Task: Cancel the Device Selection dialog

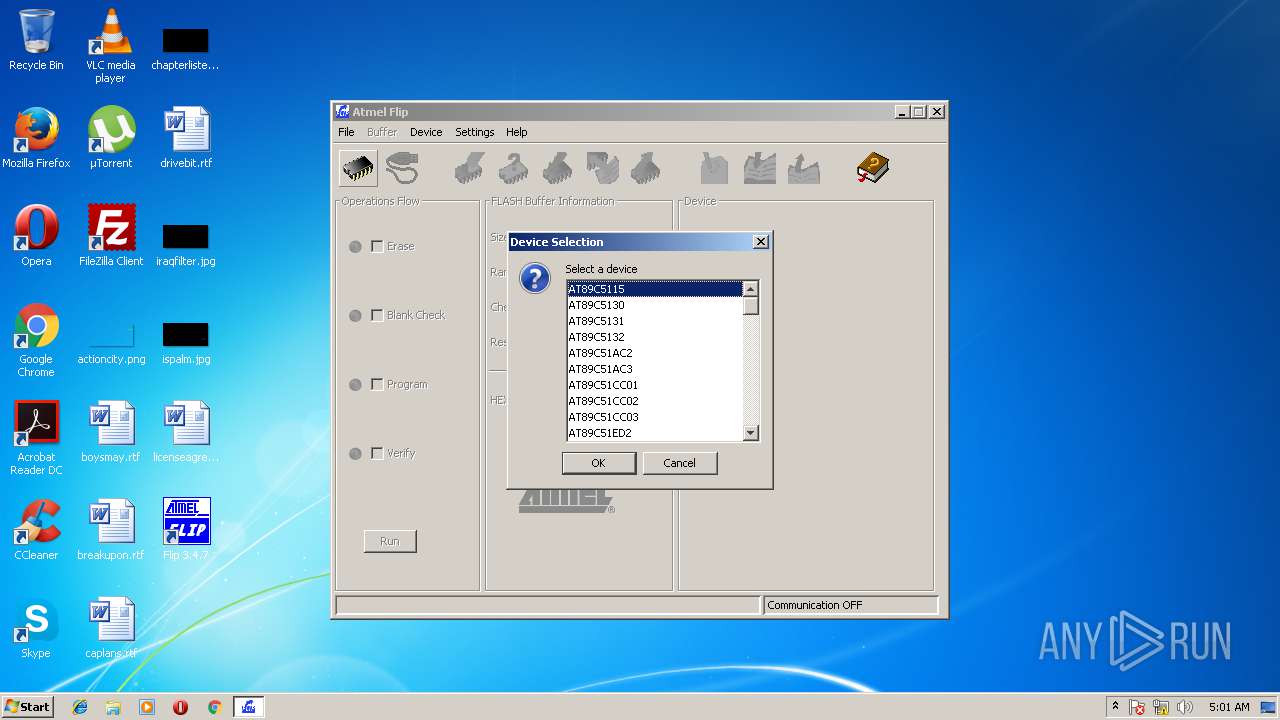Action: pos(679,463)
